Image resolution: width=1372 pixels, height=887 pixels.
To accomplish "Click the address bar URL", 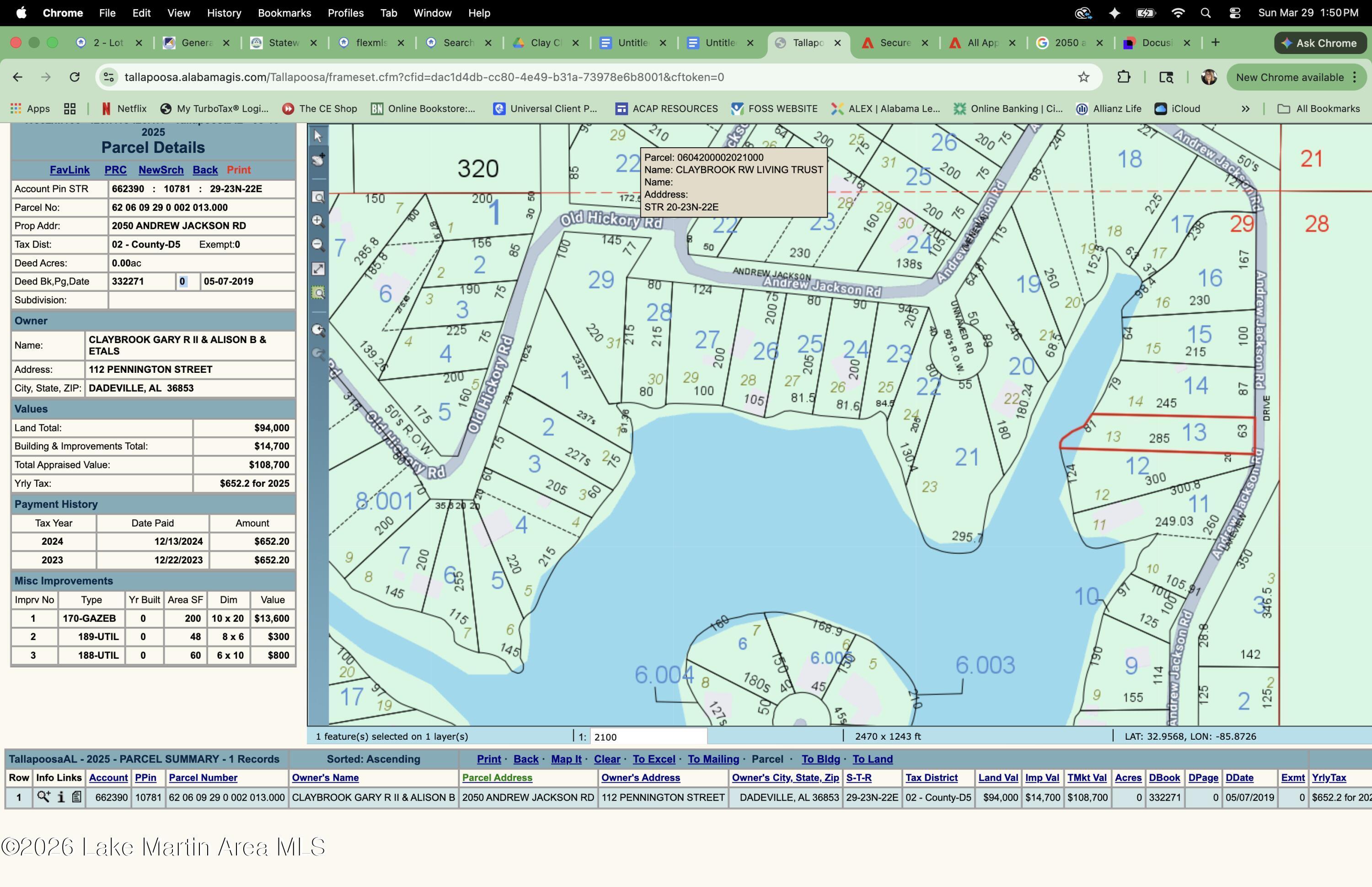I will pyautogui.click(x=424, y=77).
